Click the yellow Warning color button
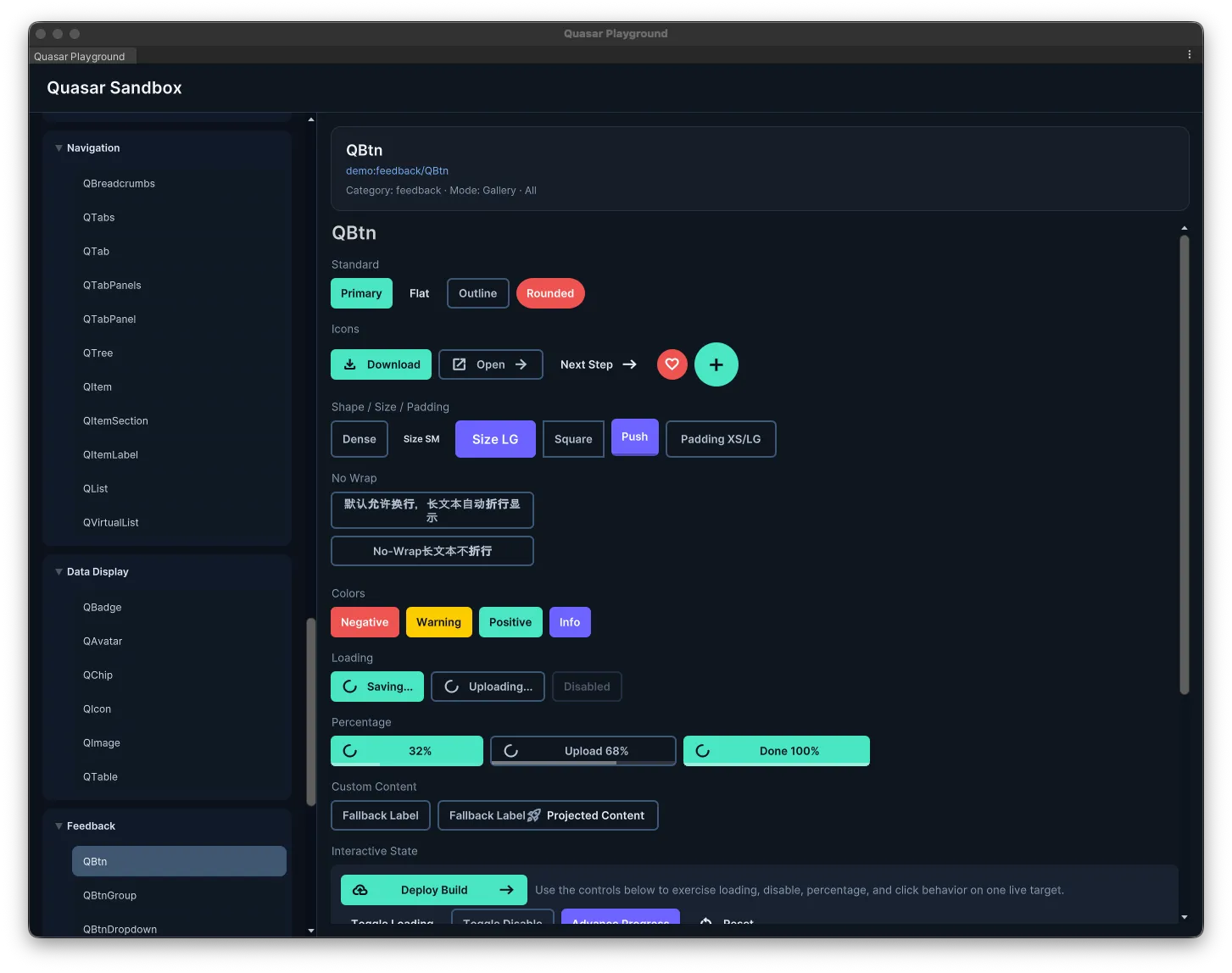 click(x=438, y=622)
